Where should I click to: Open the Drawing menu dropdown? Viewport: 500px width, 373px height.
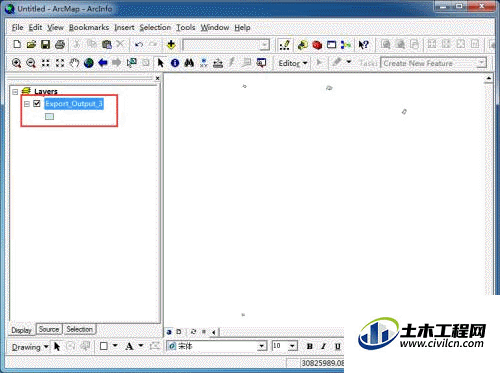coord(30,347)
